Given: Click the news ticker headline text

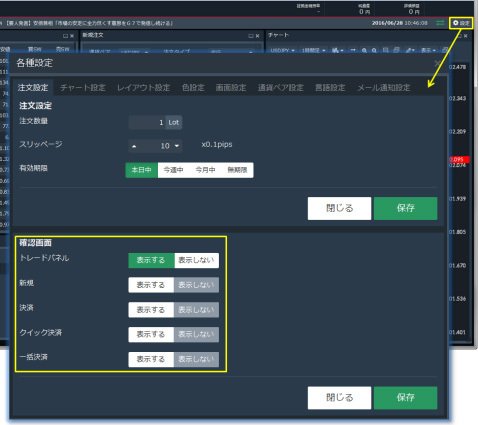Looking at the screenshot, I should point(88,23).
